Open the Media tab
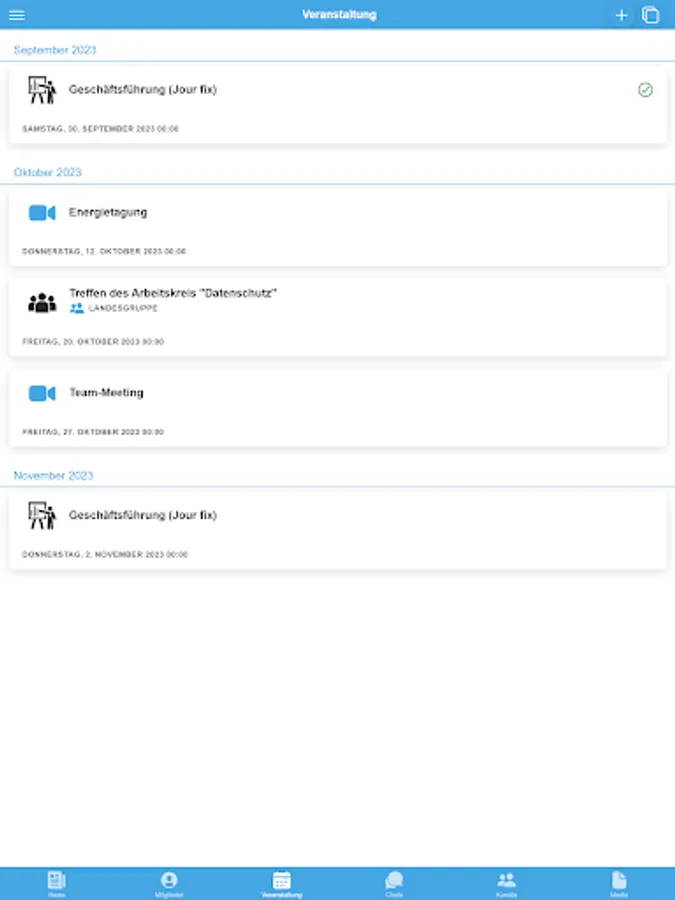 coord(619,884)
